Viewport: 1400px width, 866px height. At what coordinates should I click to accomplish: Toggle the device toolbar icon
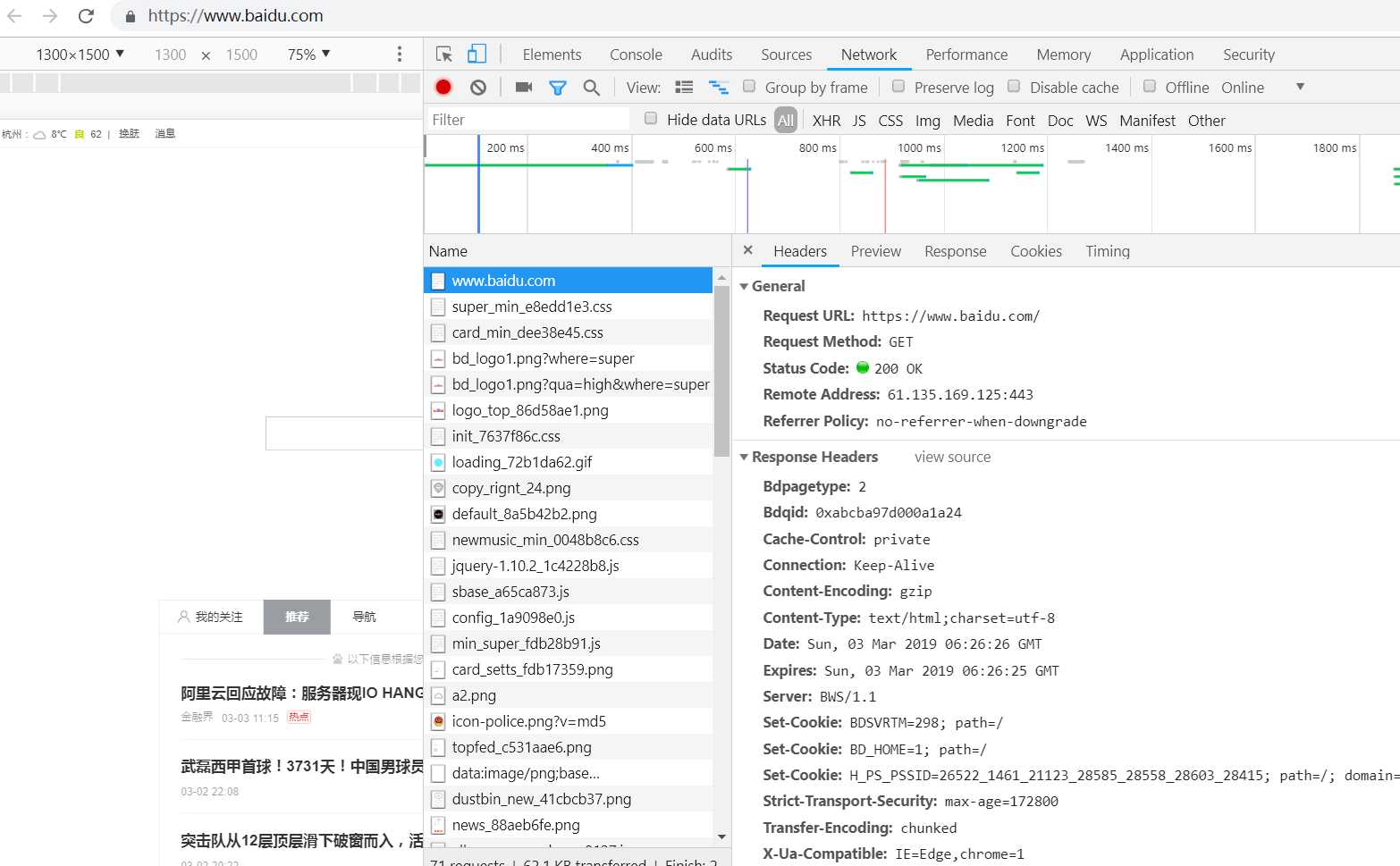[x=477, y=55]
